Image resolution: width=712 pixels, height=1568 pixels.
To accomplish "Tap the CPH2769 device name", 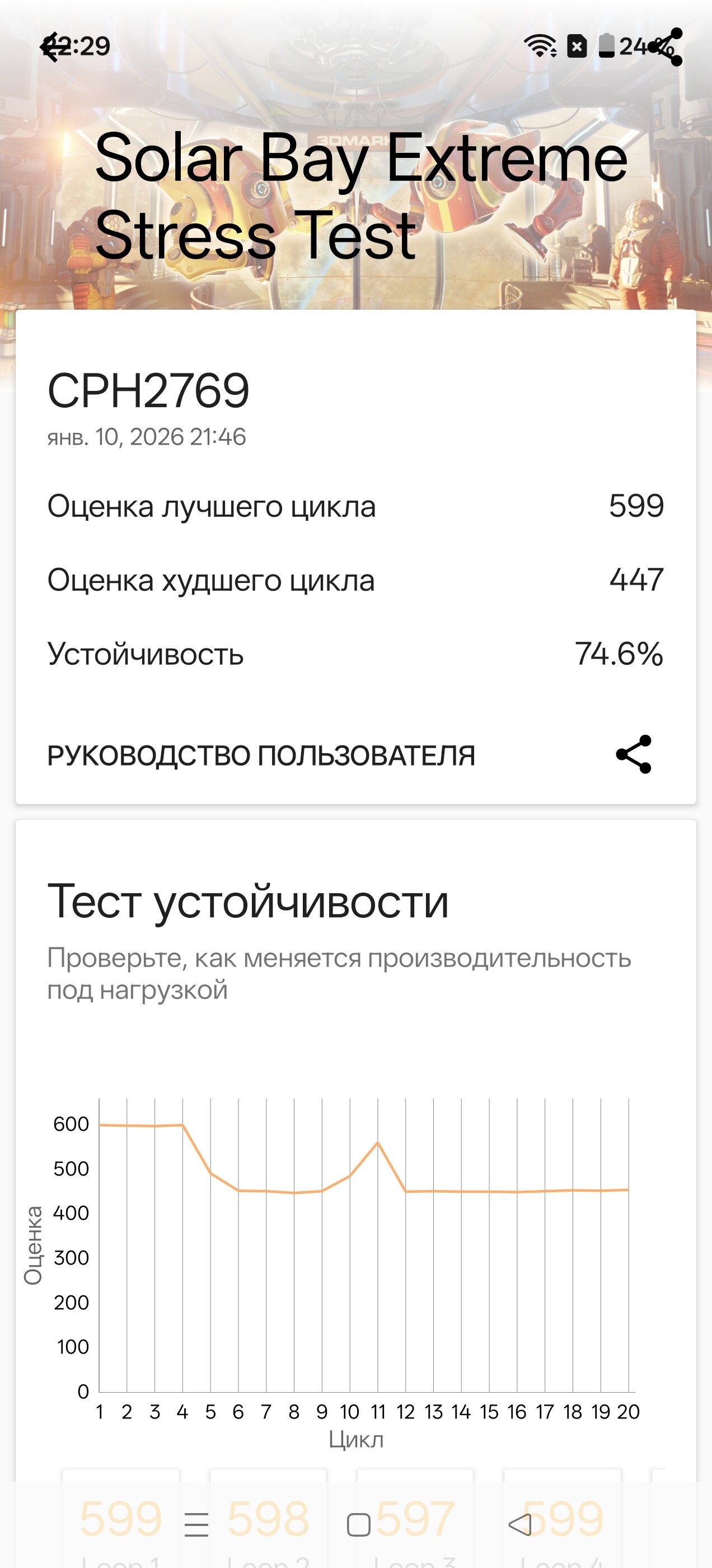I will coord(148,391).
